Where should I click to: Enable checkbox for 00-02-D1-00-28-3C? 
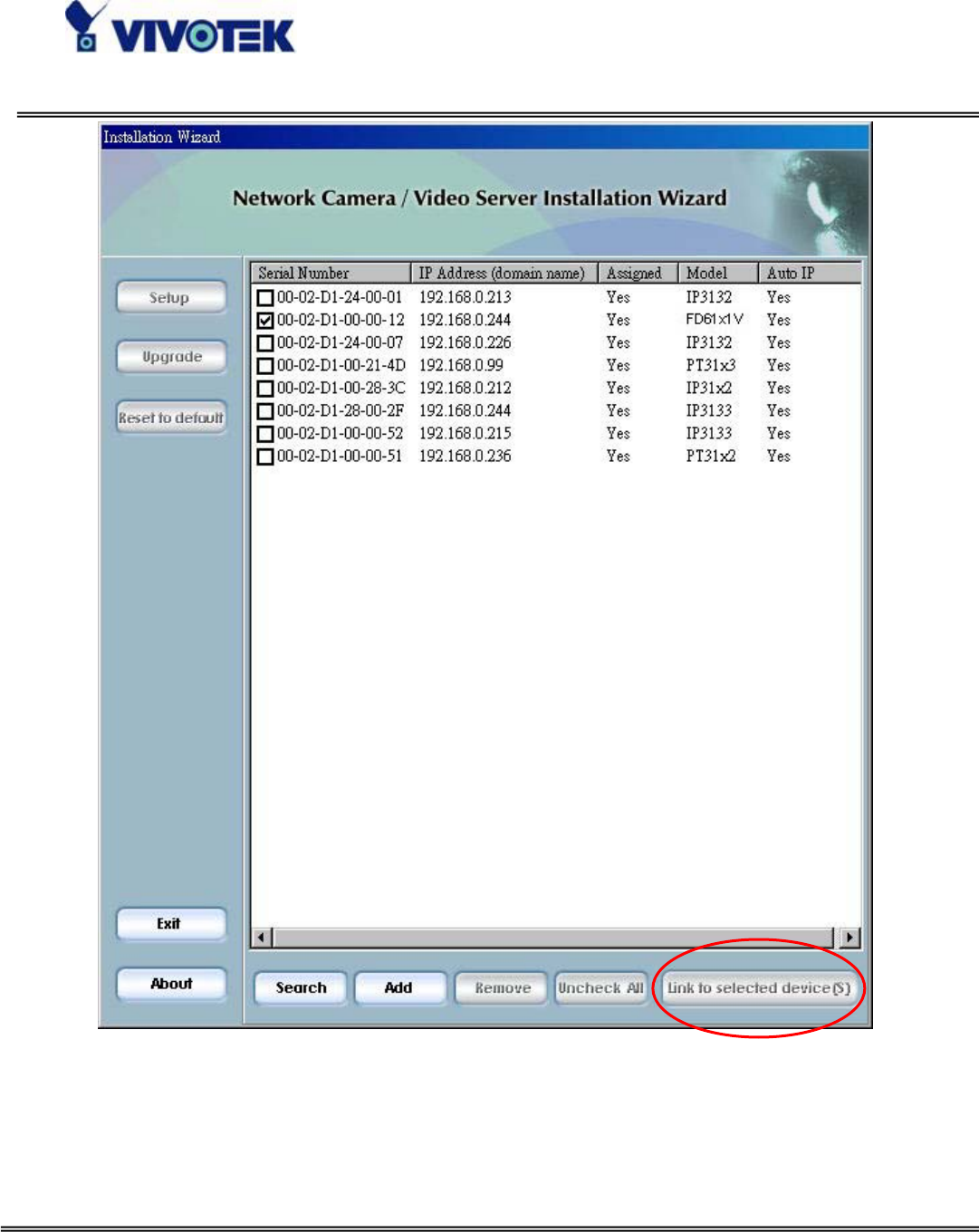click(265, 389)
